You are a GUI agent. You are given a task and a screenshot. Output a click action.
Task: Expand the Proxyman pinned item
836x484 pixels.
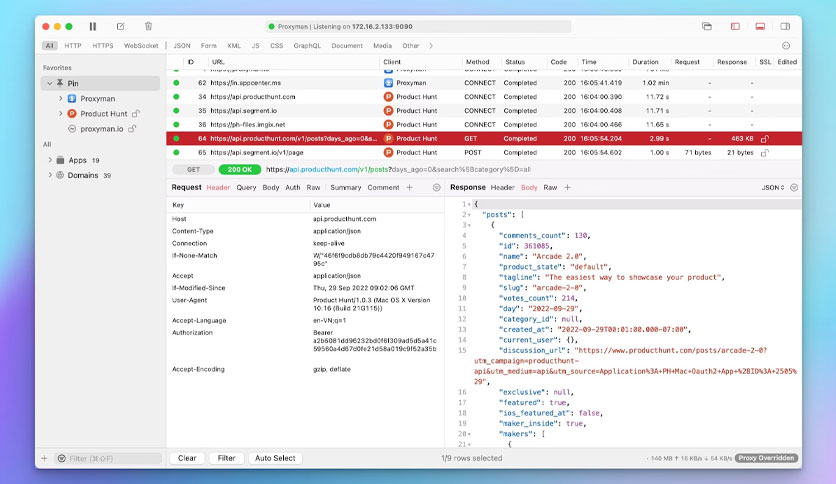[60, 99]
